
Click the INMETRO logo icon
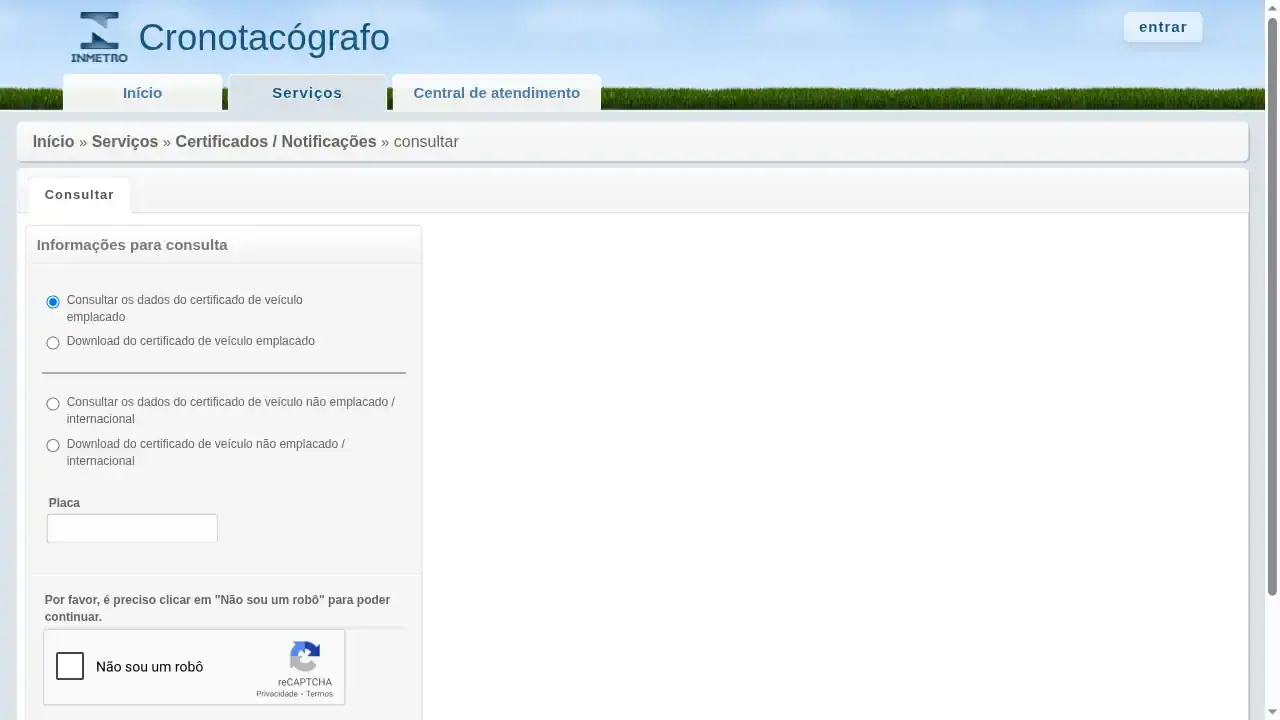pos(98,36)
